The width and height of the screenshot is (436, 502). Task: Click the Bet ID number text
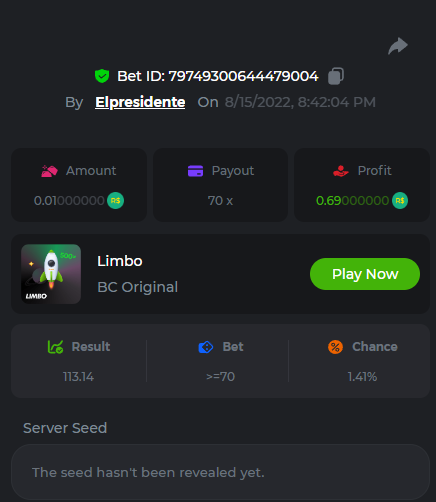pyautogui.click(x=243, y=76)
